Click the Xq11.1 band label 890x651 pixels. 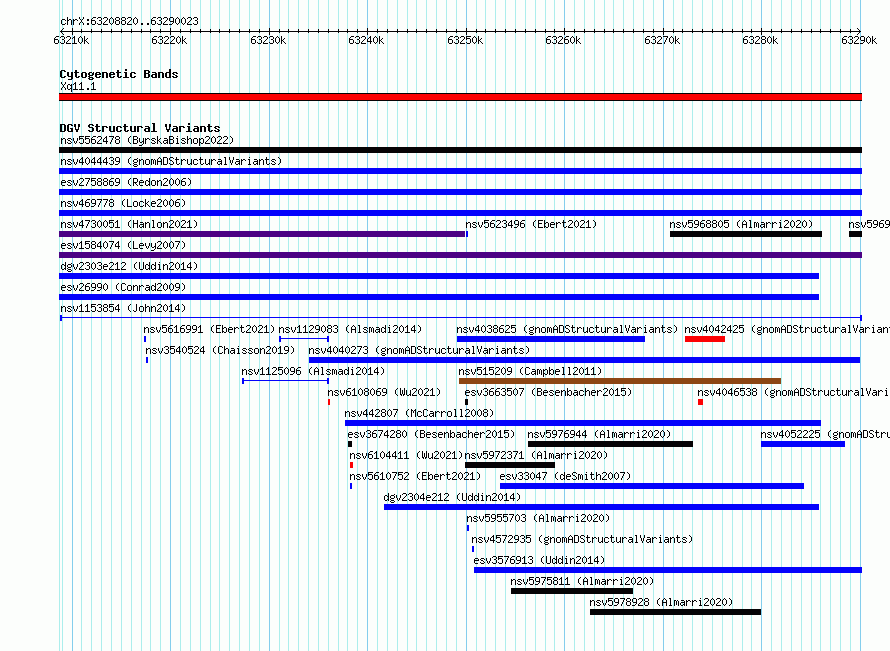click(78, 86)
